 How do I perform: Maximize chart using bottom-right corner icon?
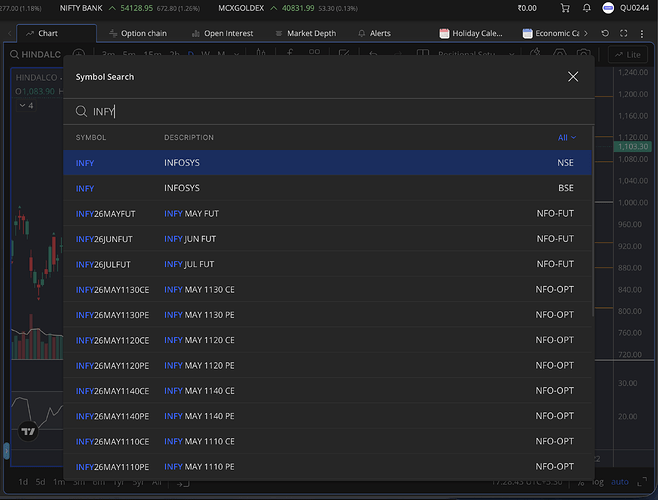[642, 482]
